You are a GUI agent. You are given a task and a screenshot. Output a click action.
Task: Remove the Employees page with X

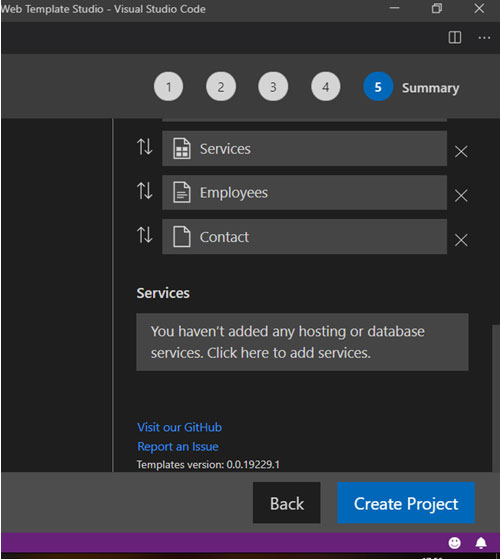(x=461, y=195)
